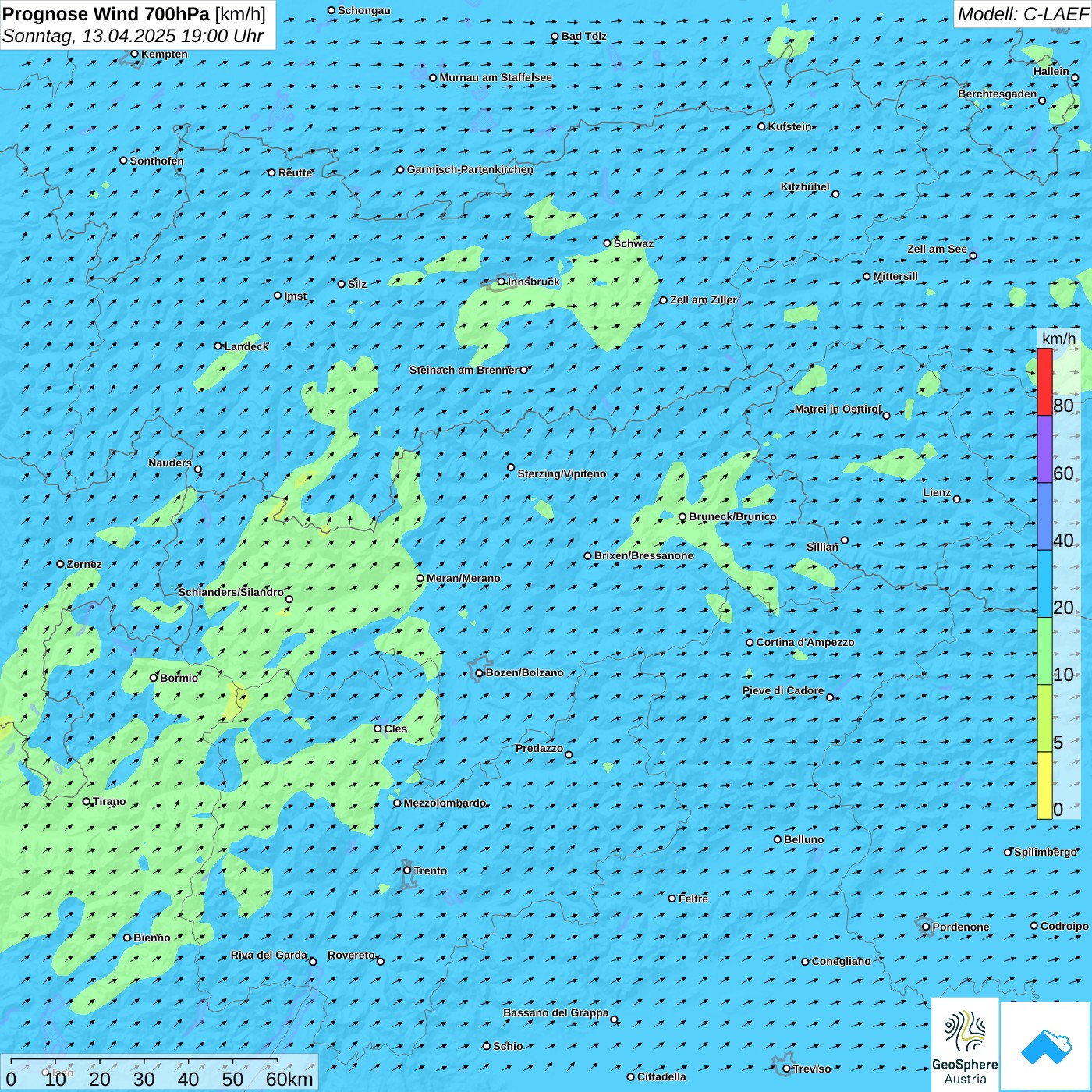The image size is (1092, 1092).
Task: Click the Predazzo label
Action: pos(539,748)
